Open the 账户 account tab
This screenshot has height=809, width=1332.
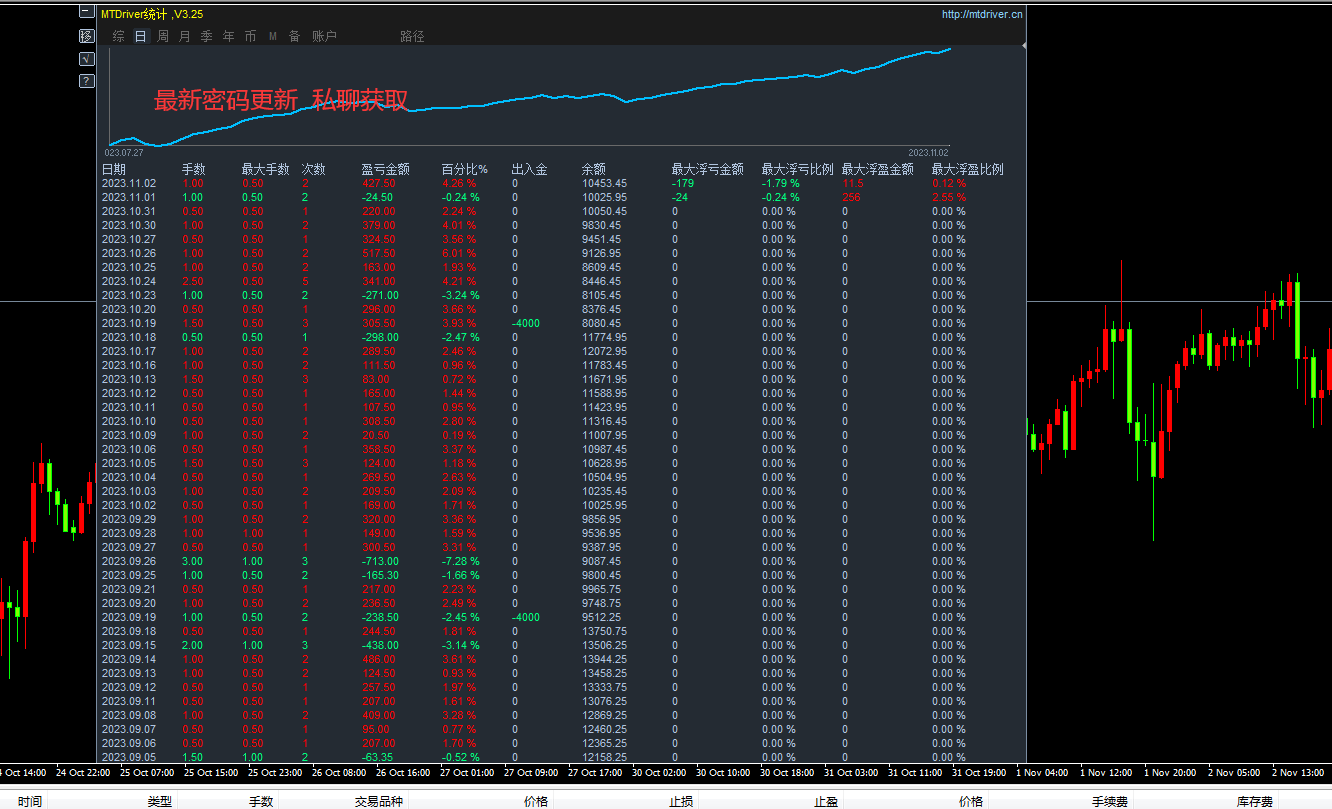coord(324,36)
